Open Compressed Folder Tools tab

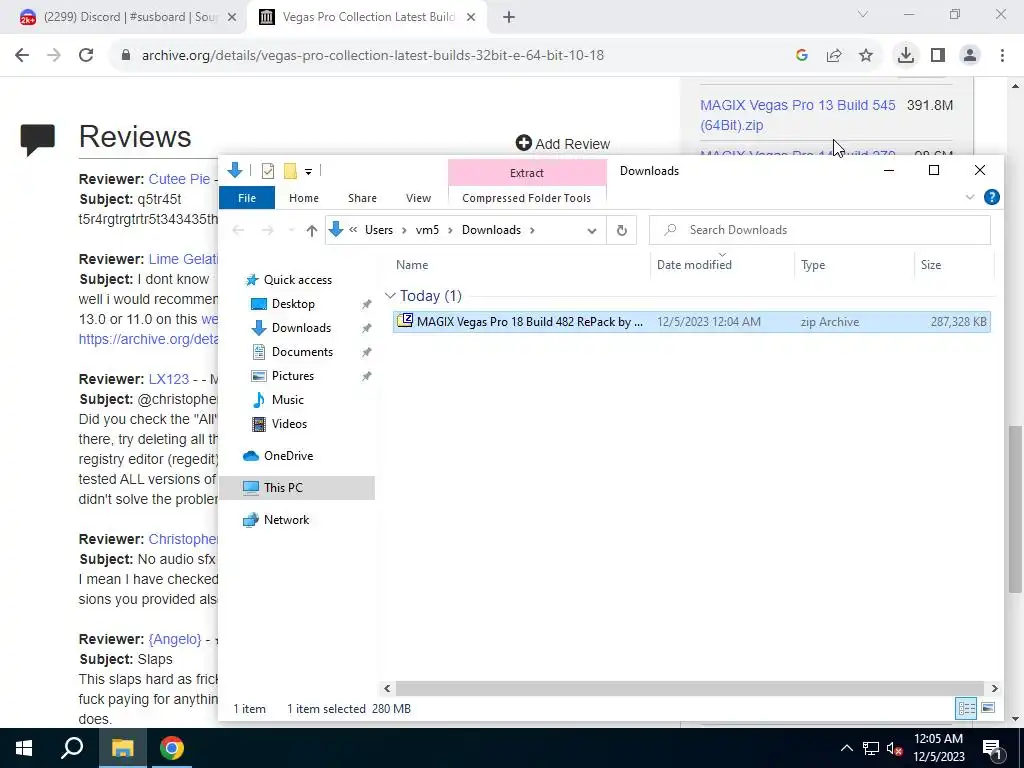point(526,198)
